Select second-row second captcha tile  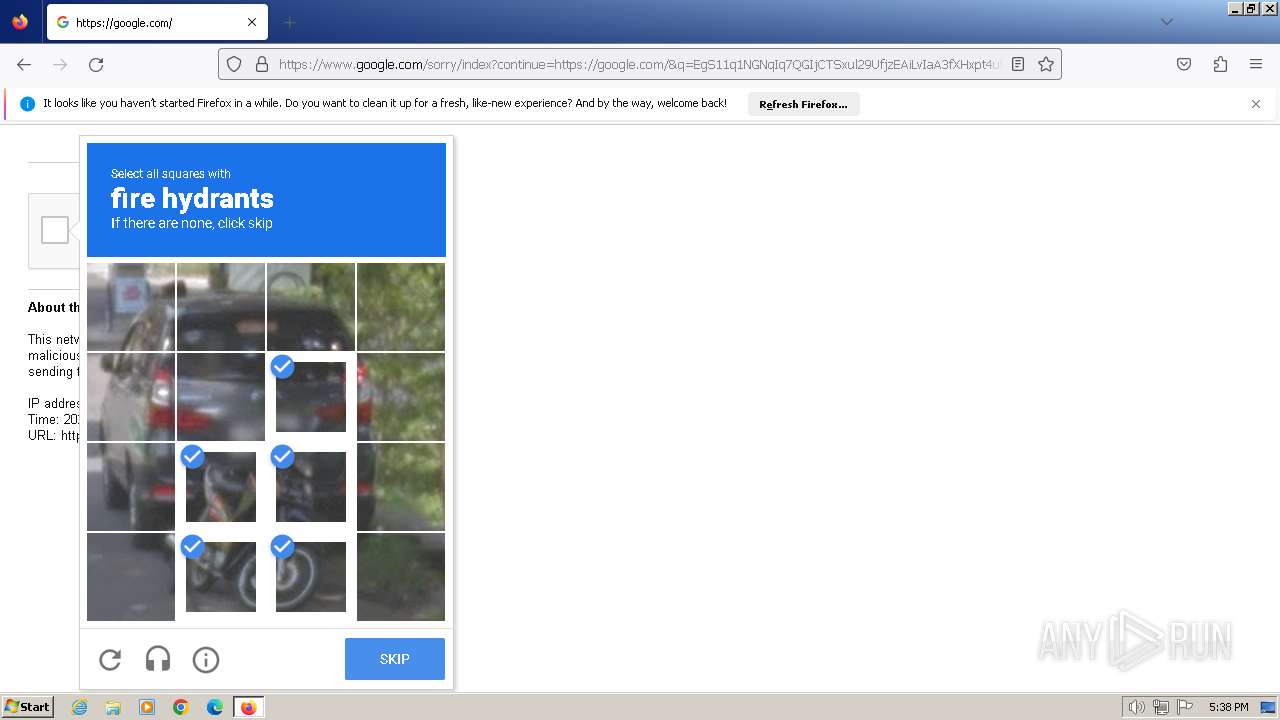[x=221, y=397]
